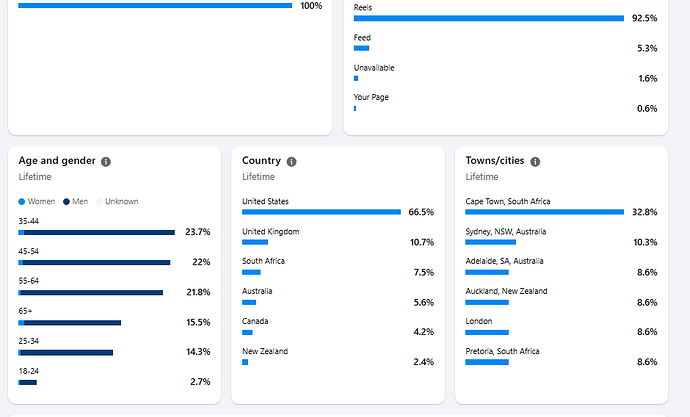
Task: Select the United States country bar
Action: pyautogui.click(x=321, y=212)
